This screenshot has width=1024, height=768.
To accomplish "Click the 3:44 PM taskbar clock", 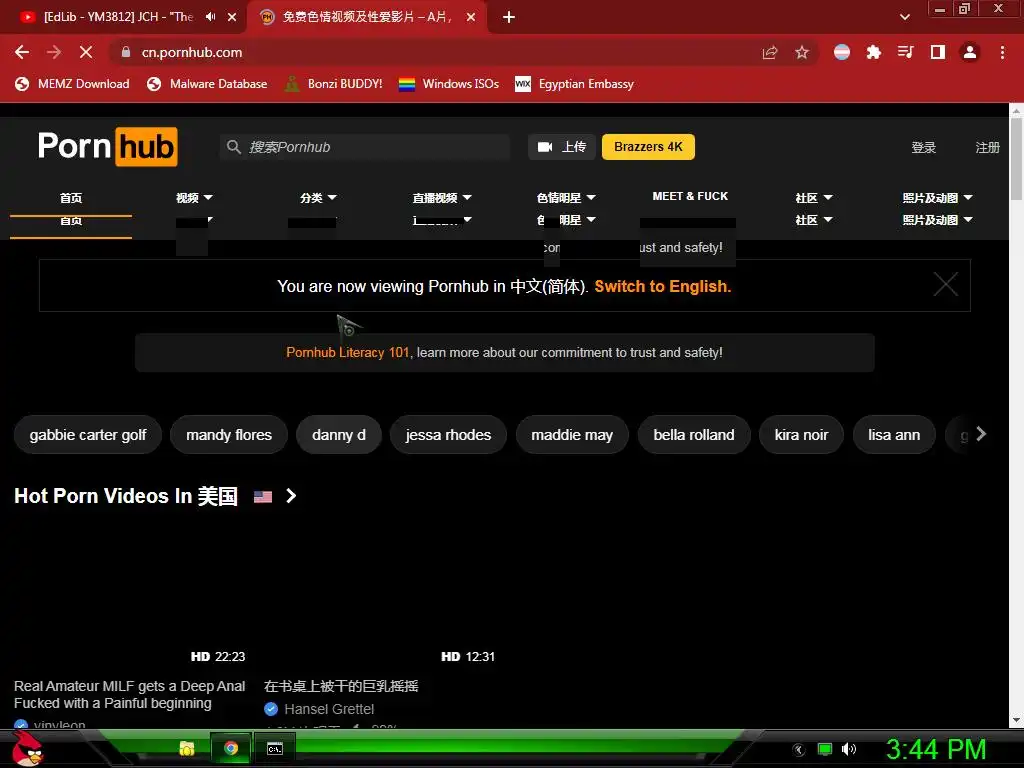I will [936, 749].
